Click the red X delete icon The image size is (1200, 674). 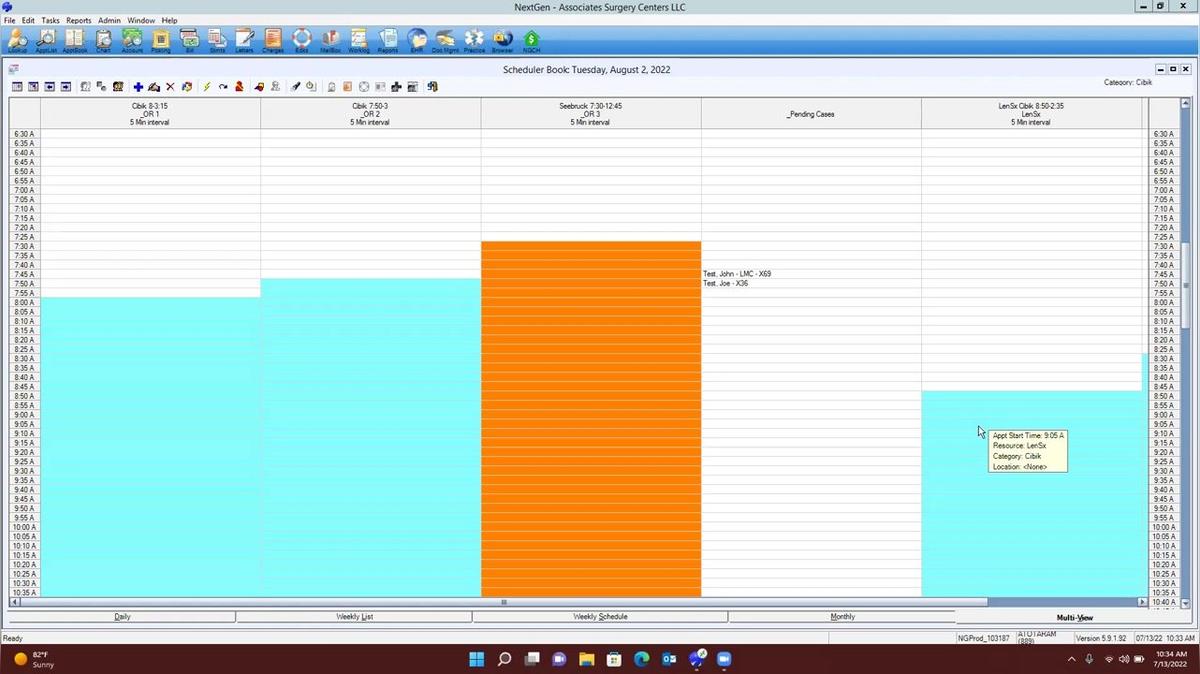click(x=170, y=87)
